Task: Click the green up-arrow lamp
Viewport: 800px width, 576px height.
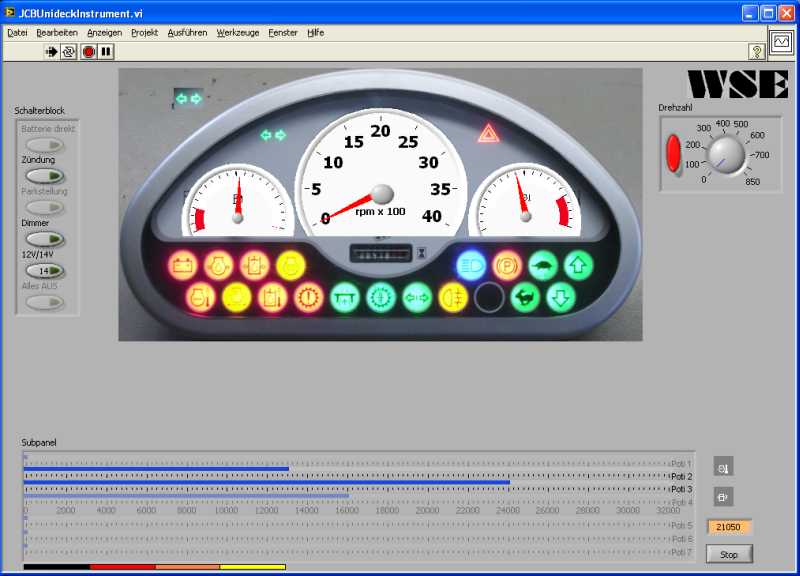Action: 579,265
